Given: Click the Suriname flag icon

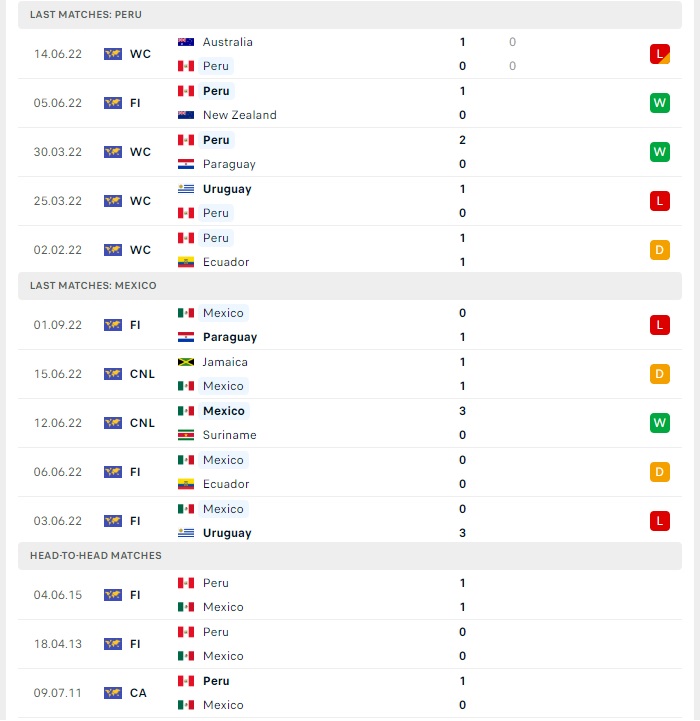Looking at the screenshot, I should tap(186, 435).
